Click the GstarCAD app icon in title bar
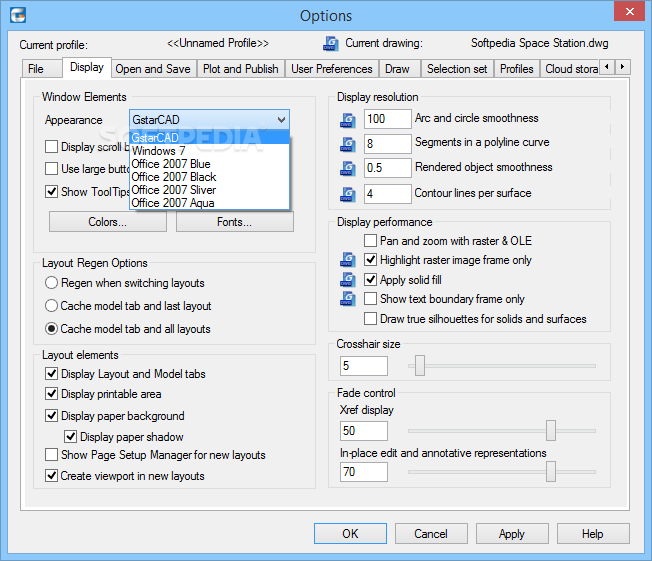Screen dimensions: 652x561 click(18, 15)
